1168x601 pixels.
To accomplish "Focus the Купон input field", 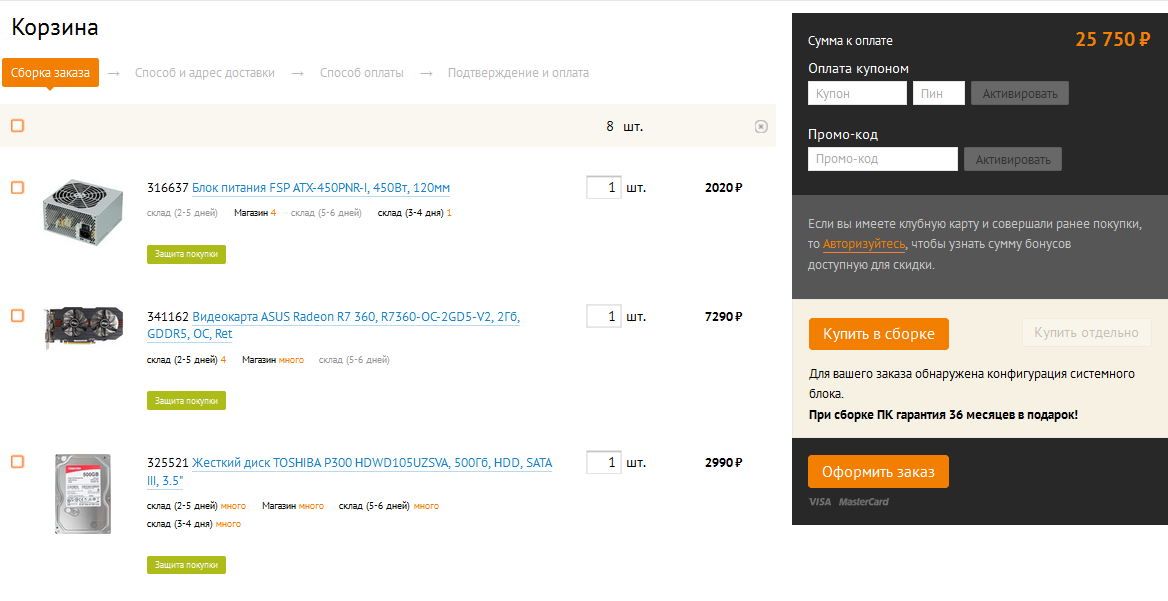I will coord(857,94).
